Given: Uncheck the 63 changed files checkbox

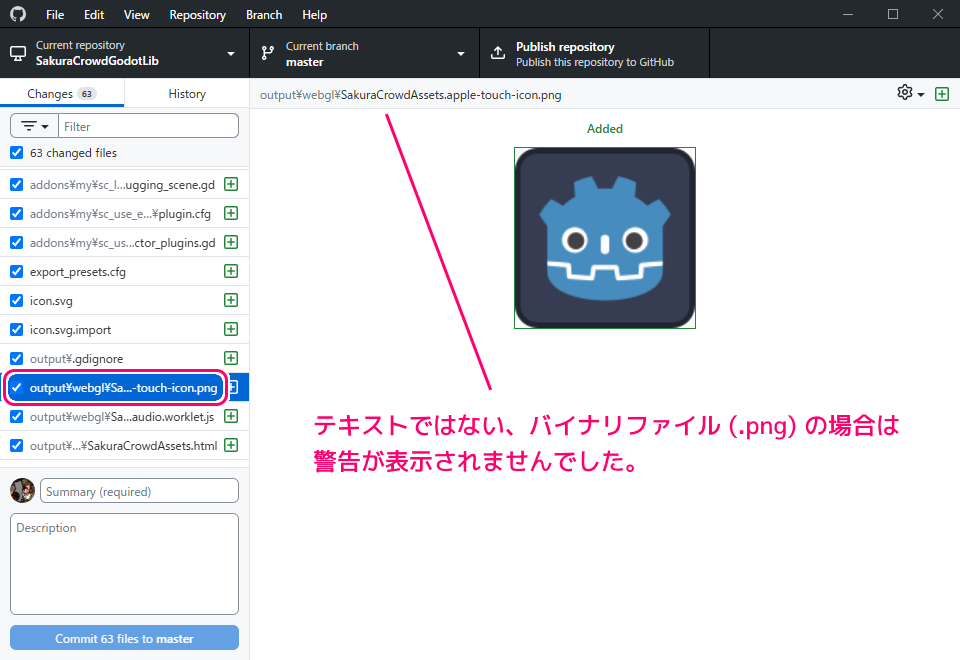Looking at the screenshot, I should [x=16, y=153].
